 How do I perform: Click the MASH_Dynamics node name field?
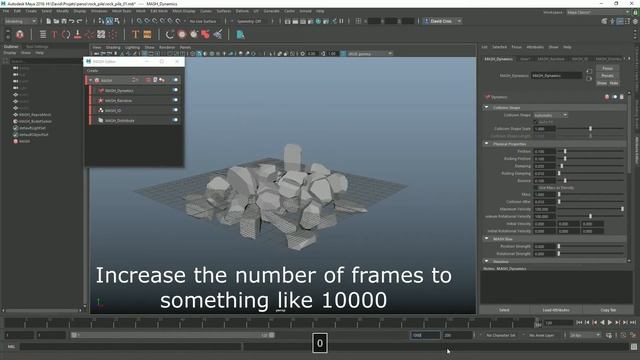(x=556, y=76)
